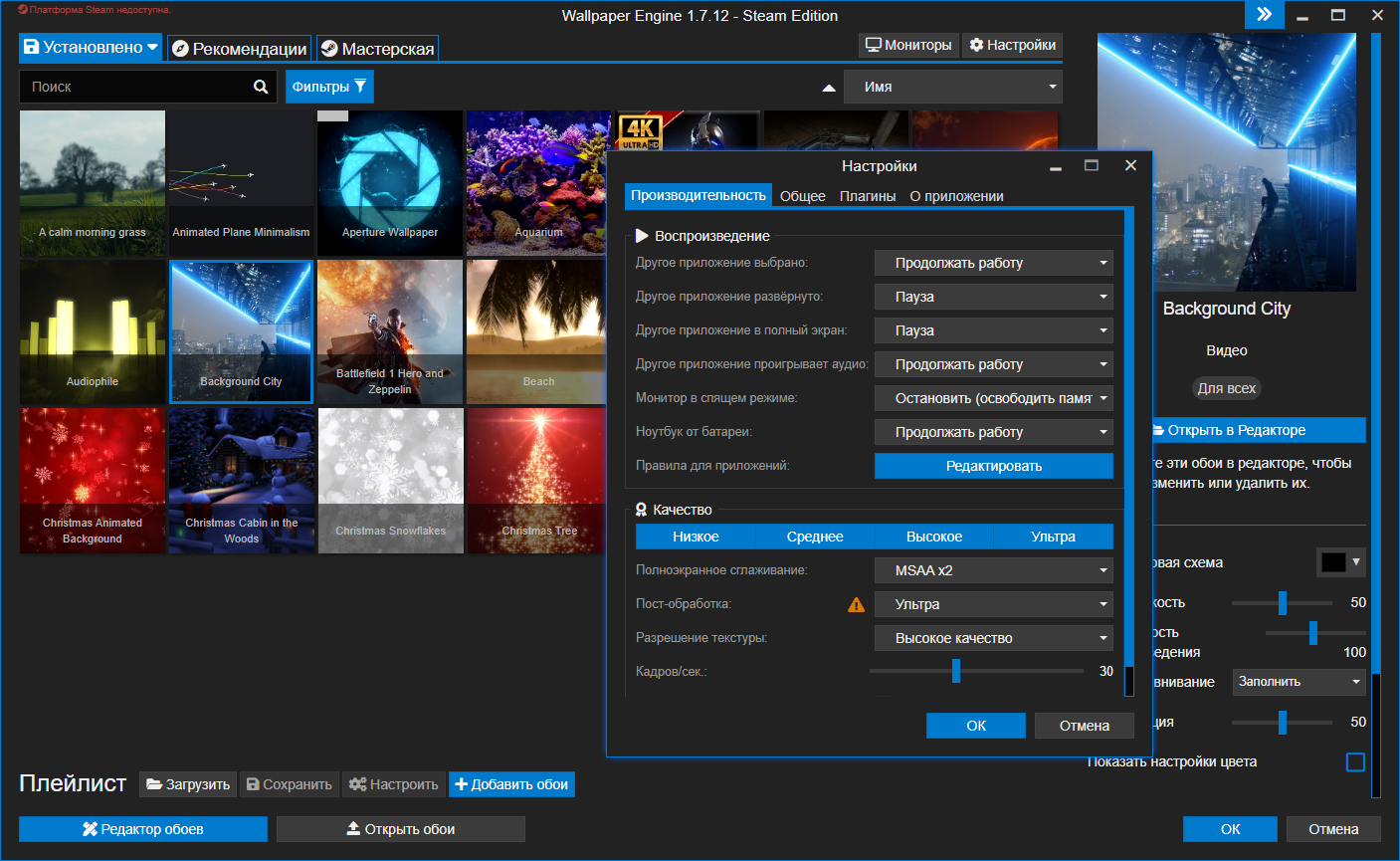
Task: Click Отмена in Настройки dialog
Action: (x=1085, y=726)
